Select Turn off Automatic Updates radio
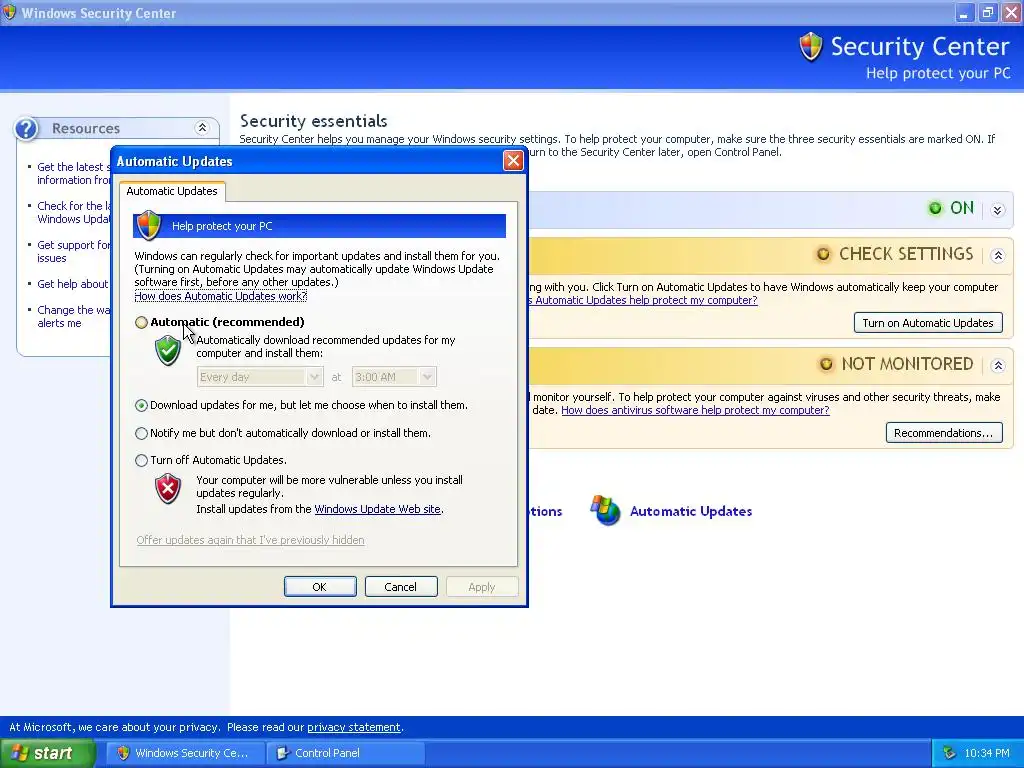This screenshot has width=1024, height=768. click(x=141, y=460)
